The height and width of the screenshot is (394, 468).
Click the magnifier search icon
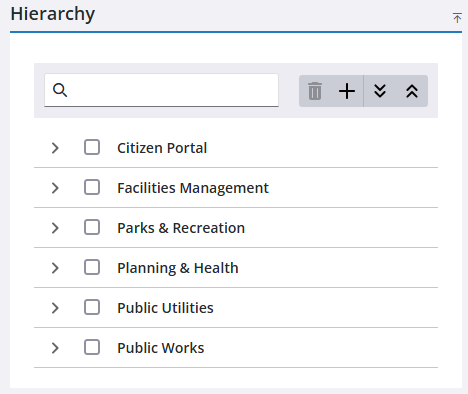pos(60,90)
